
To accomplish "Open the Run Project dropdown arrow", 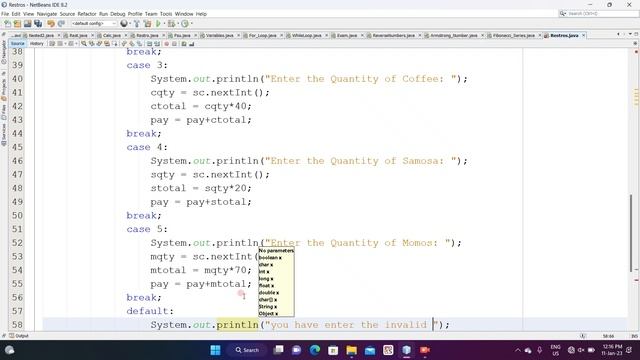I will (x=164, y=24).
